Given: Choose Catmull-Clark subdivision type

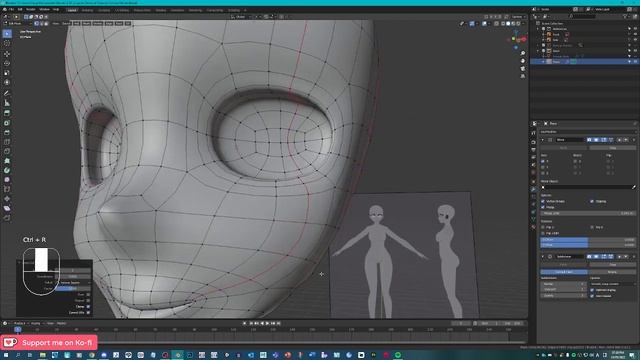Looking at the screenshot, I should point(564,272).
